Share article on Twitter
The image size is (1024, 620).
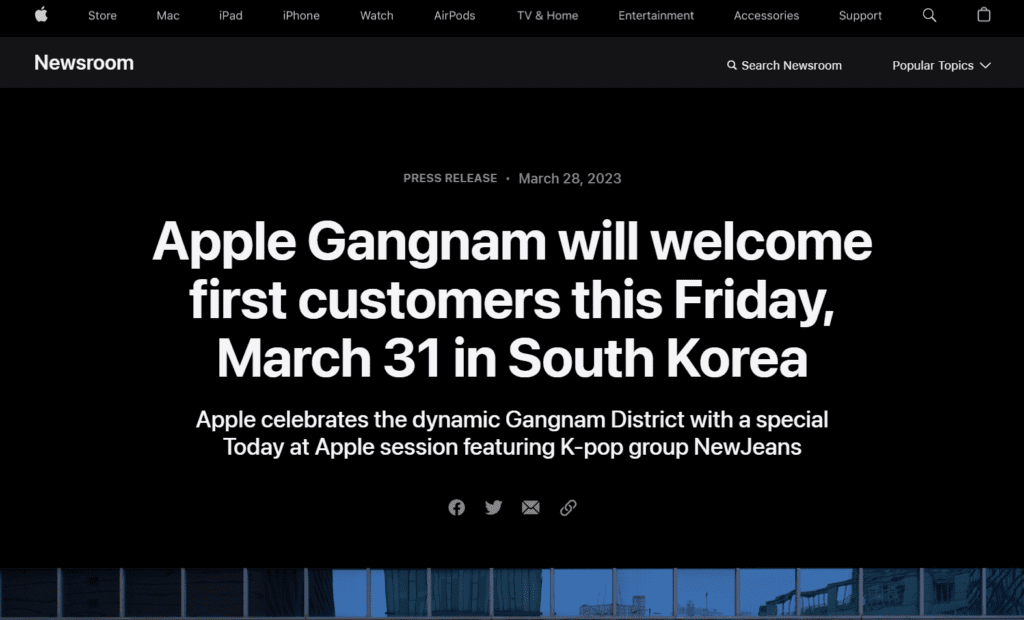coord(494,508)
